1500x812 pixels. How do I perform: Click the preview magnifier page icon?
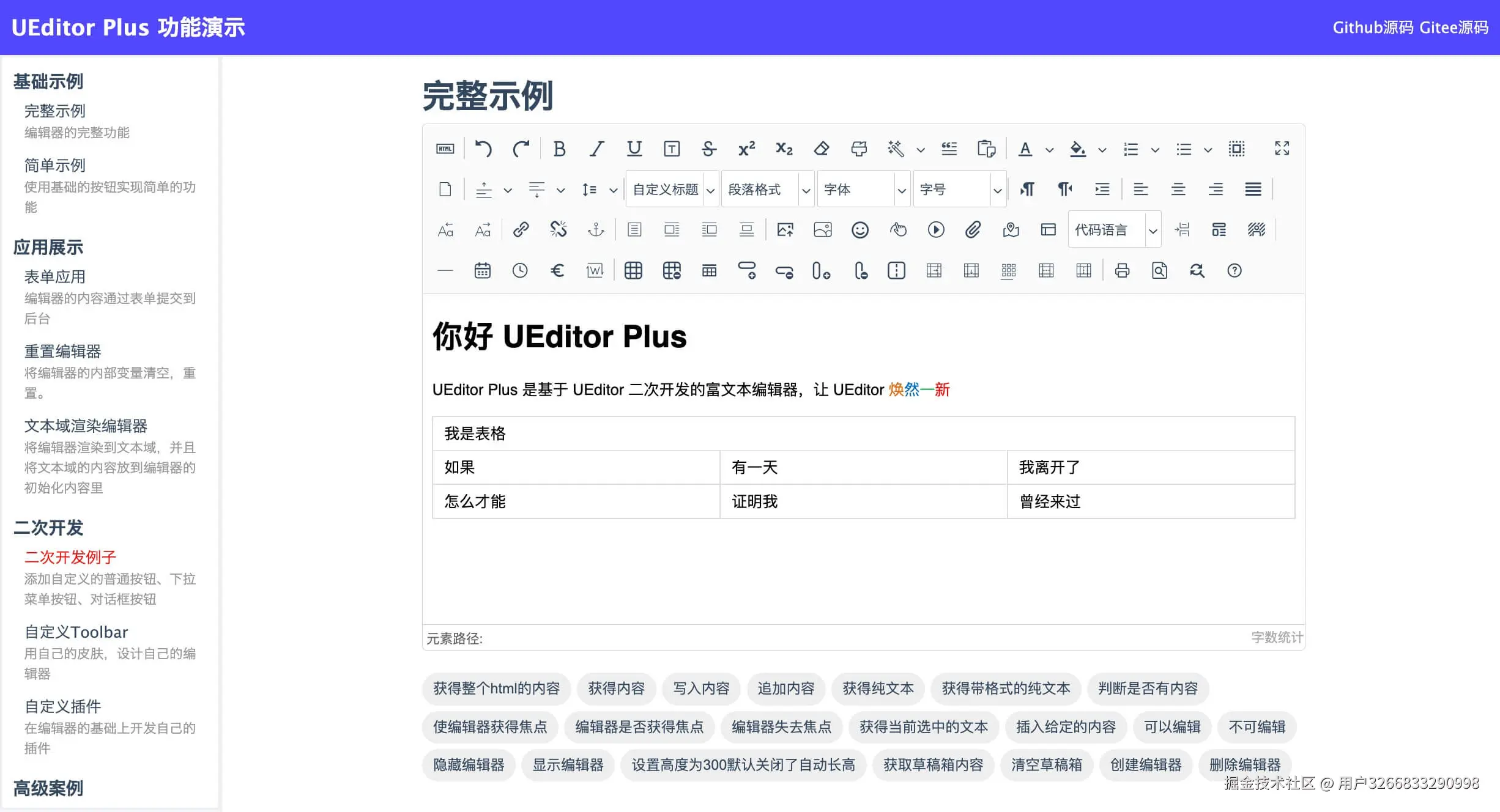(x=1159, y=270)
